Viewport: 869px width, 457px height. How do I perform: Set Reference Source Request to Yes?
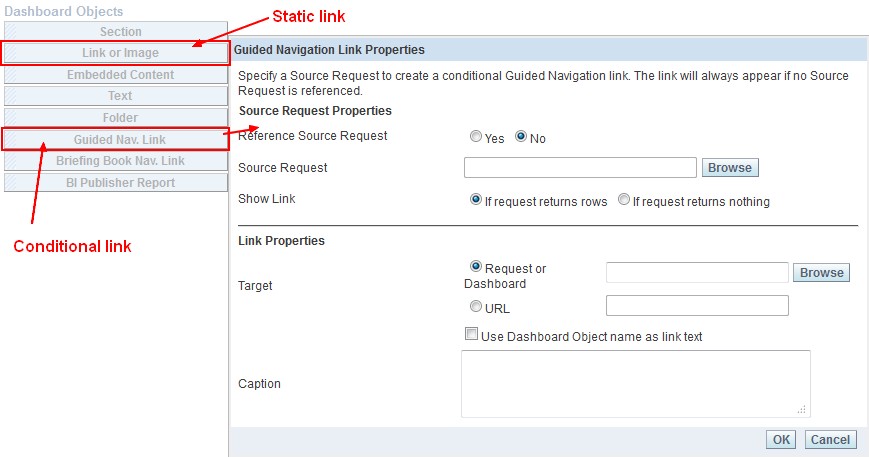[x=475, y=138]
